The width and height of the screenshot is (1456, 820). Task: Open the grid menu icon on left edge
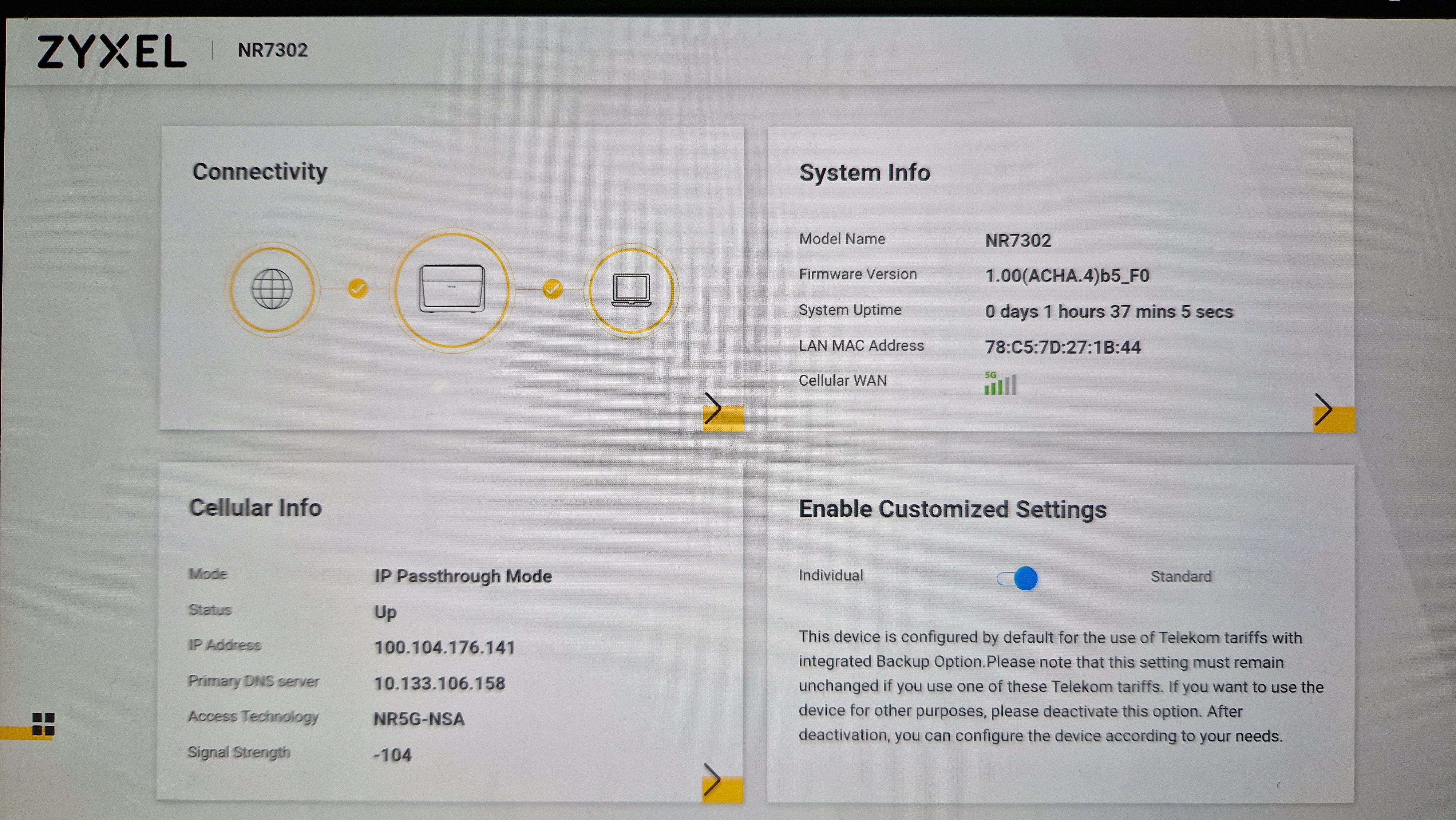click(44, 724)
